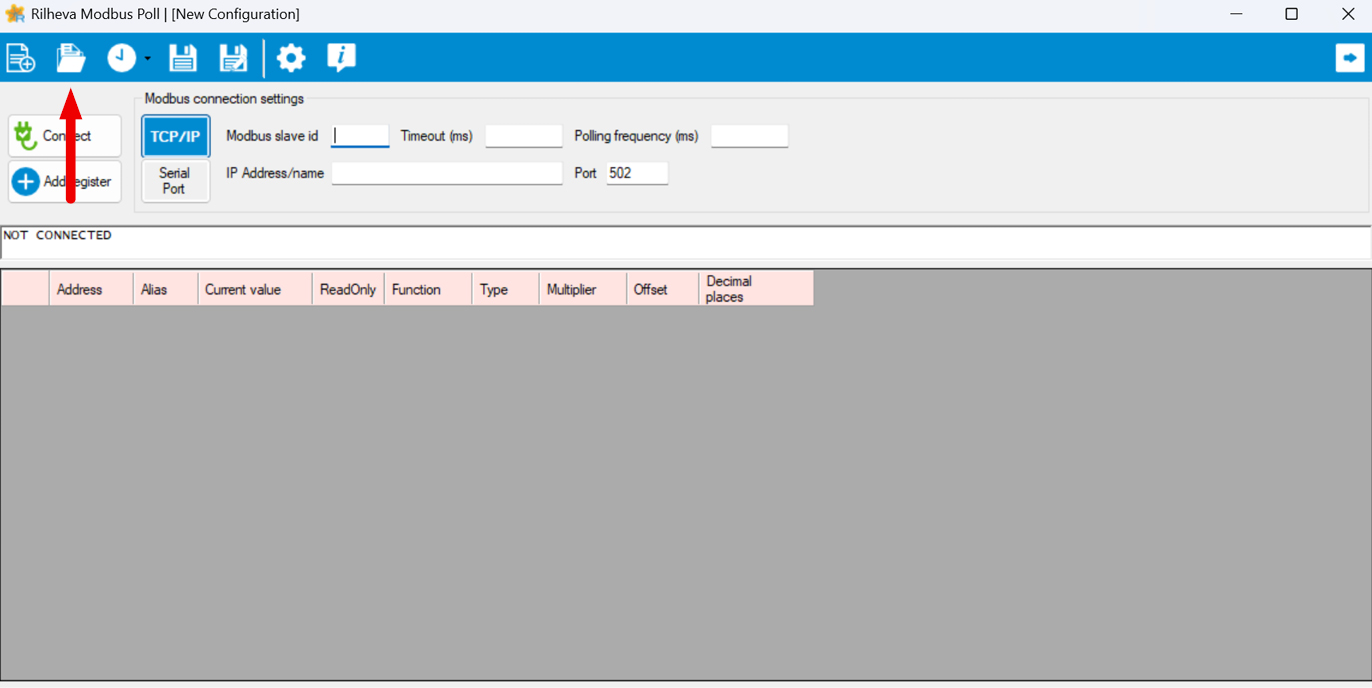Click the IP Address/name input field

(x=447, y=173)
